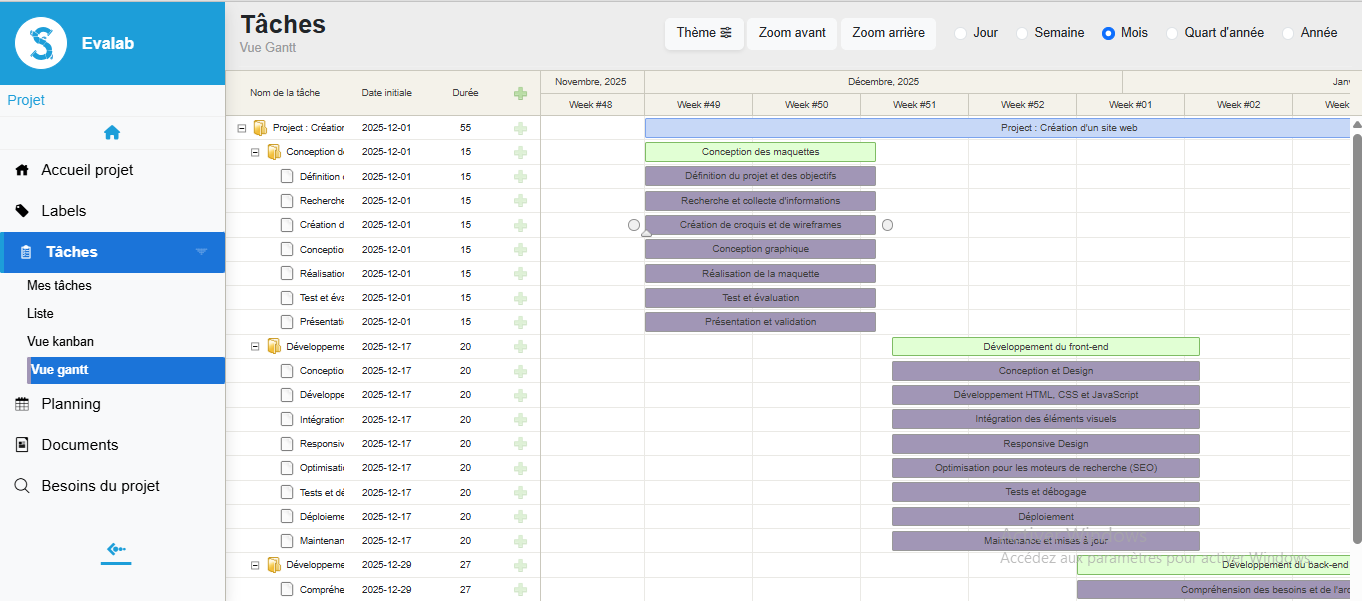The image size is (1362, 601).
Task: Click the Zoom avant button
Action: coord(792,33)
